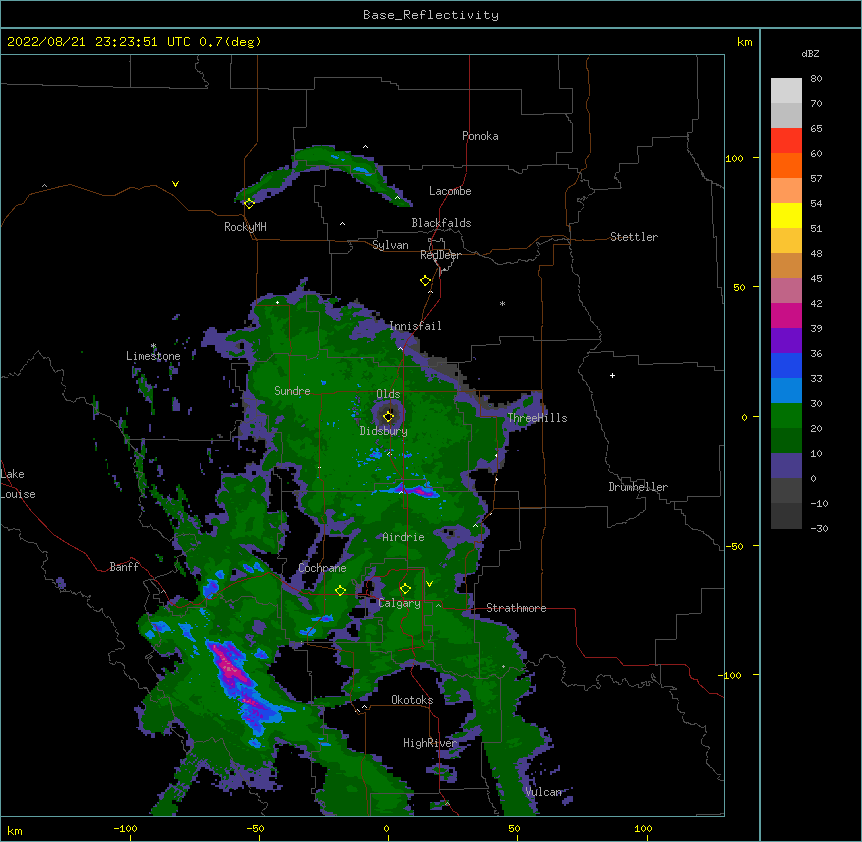Select the Lacombe city label
862x842 pixels.
[x=450, y=191]
